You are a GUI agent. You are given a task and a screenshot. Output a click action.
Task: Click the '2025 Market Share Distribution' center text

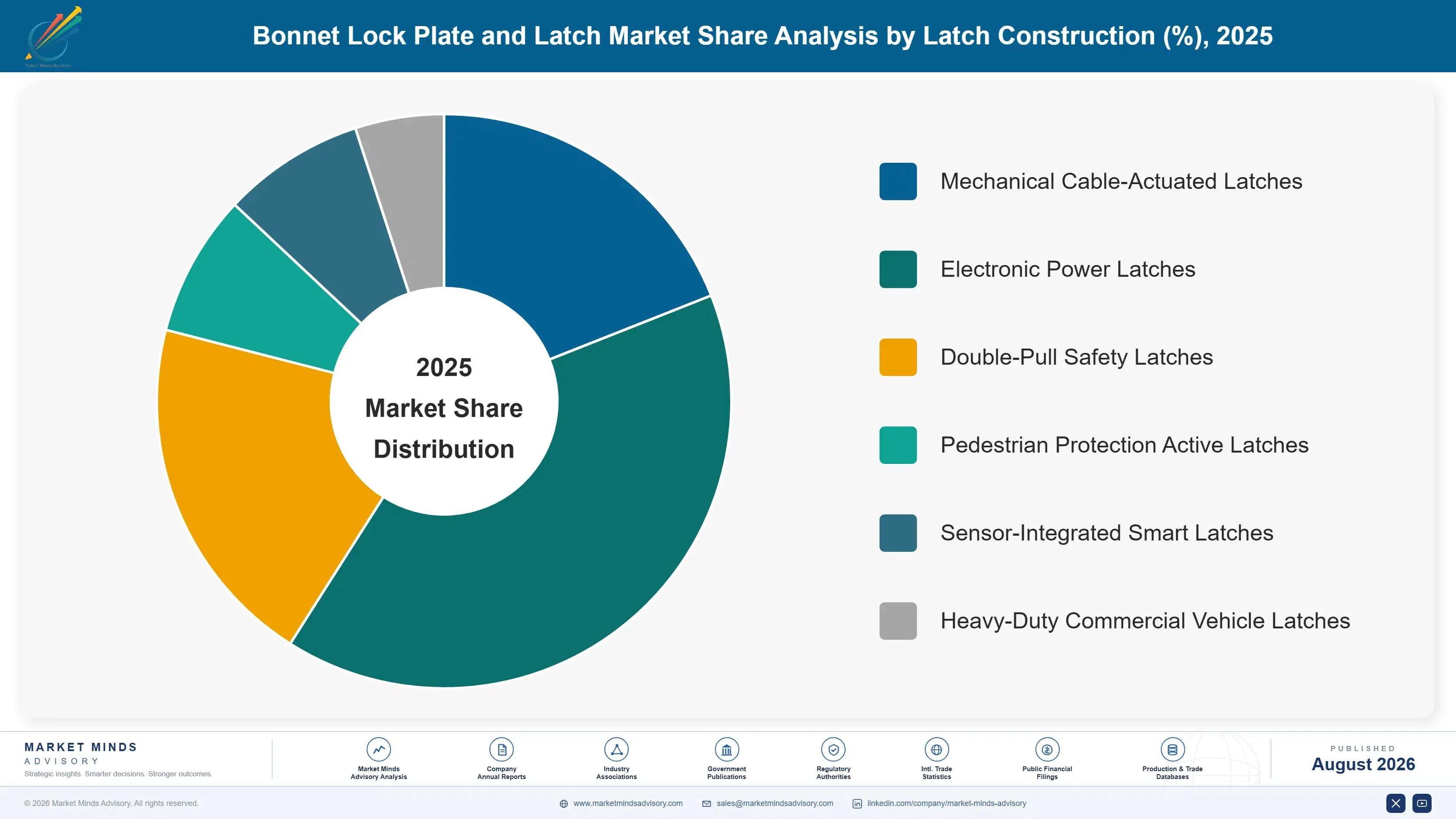pos(444,408)
